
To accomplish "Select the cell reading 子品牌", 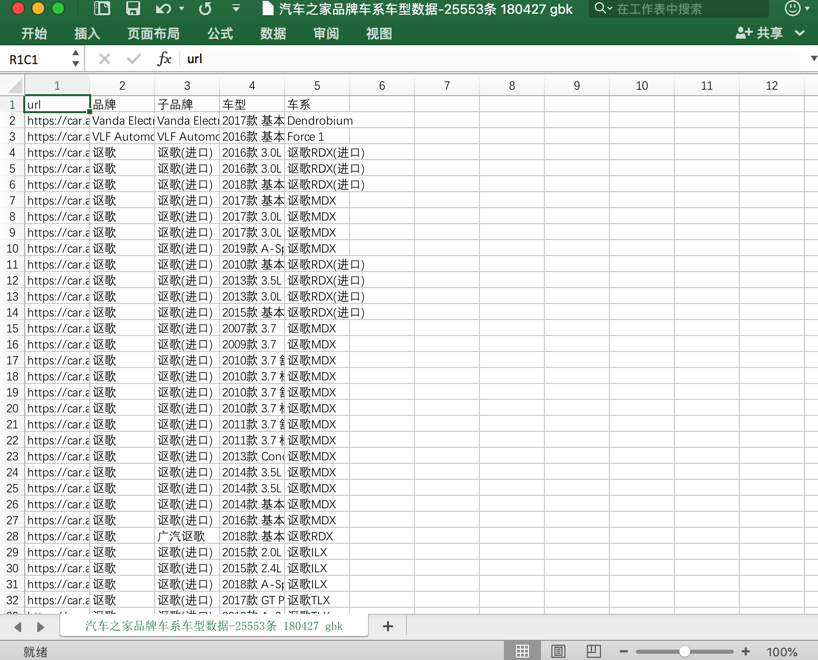I will (x=187, y=104).
